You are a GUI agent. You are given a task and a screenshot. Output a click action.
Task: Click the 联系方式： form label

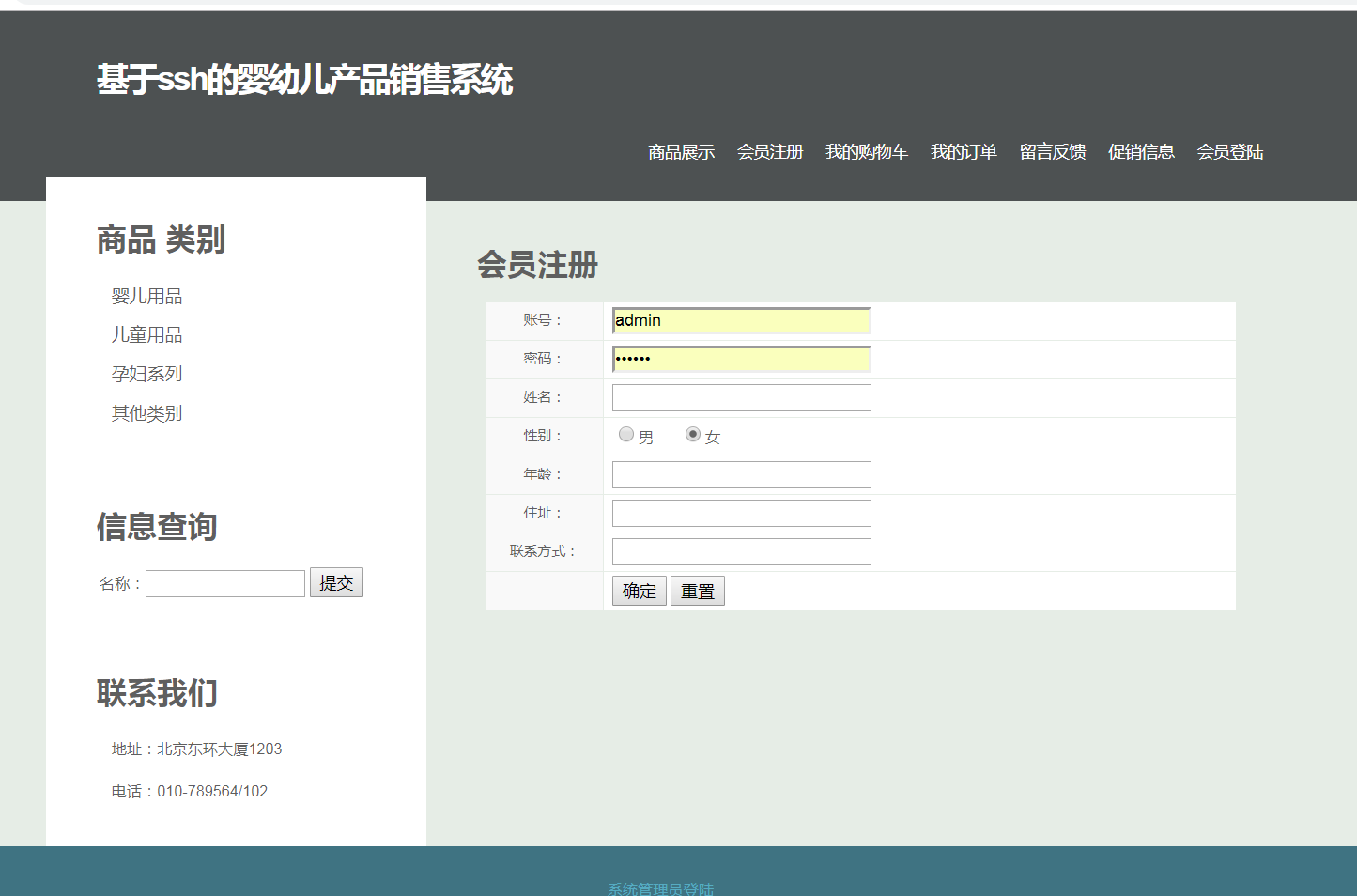pyautogui.click(x=544, y=551)
